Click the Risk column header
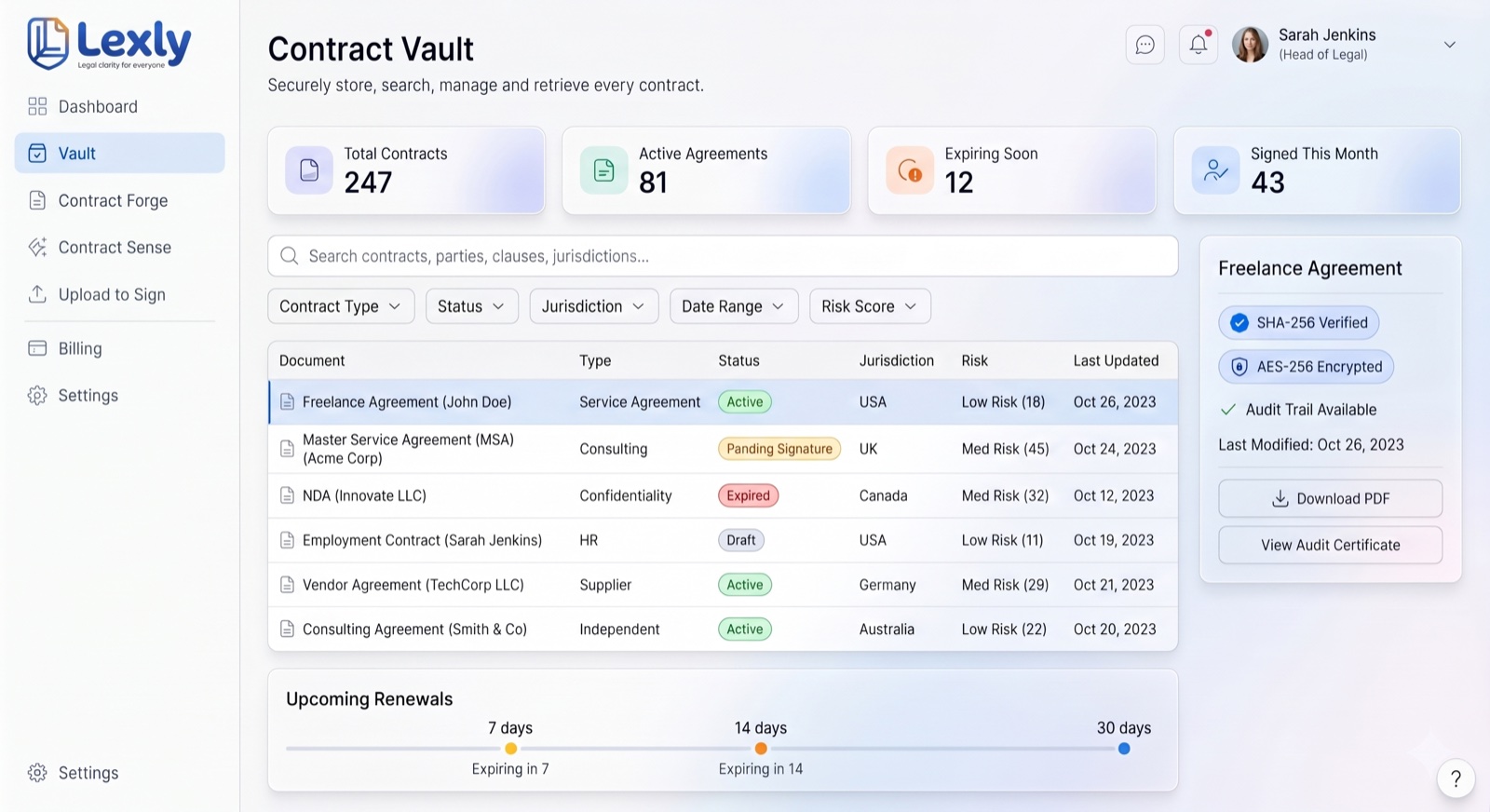This screenshot has height=812, width=1490. pos(974,360)
